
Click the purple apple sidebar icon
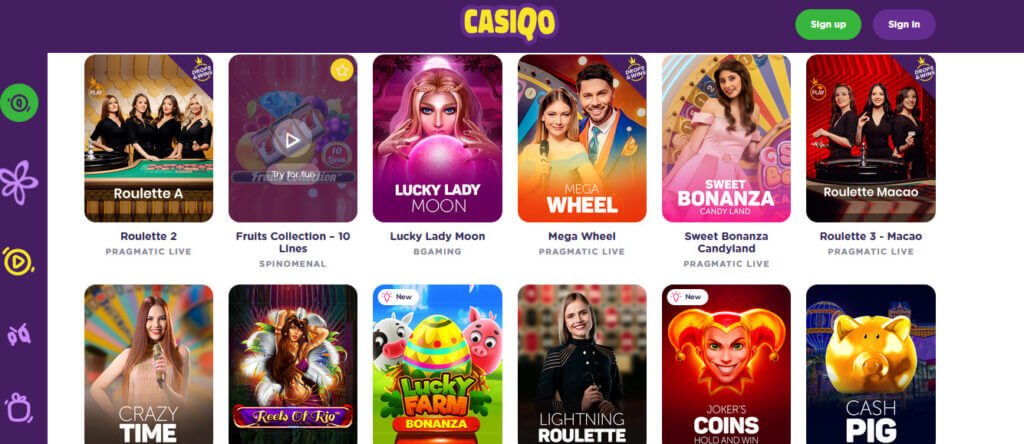coord(18,408)
